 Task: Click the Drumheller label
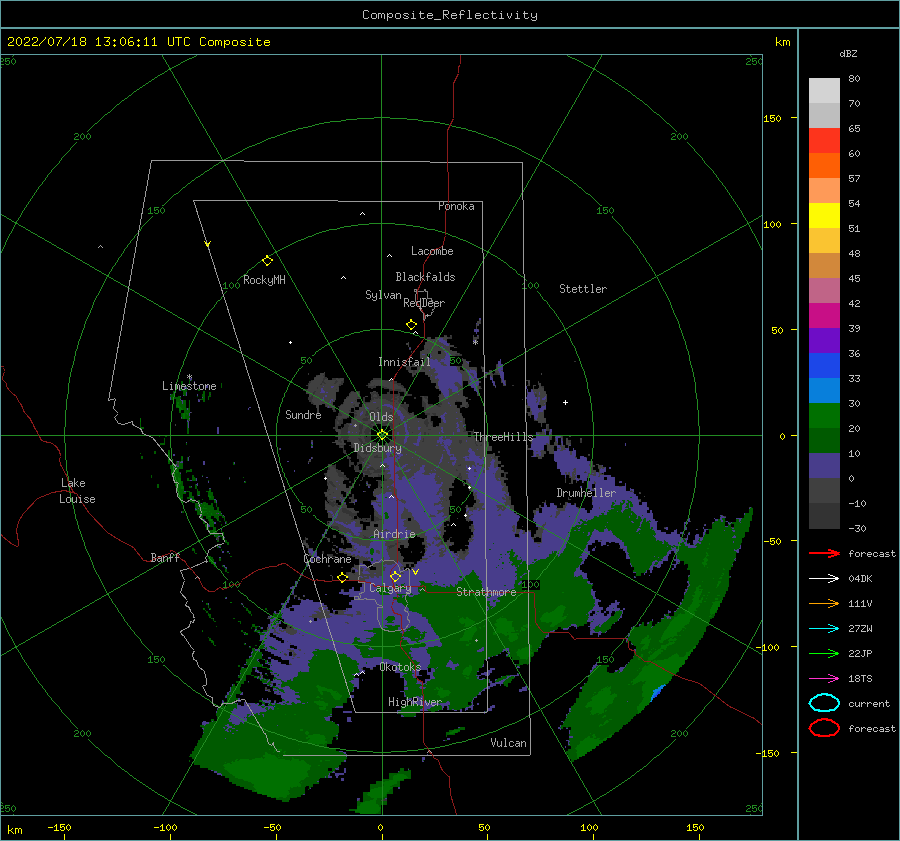[x=586, y=493]
